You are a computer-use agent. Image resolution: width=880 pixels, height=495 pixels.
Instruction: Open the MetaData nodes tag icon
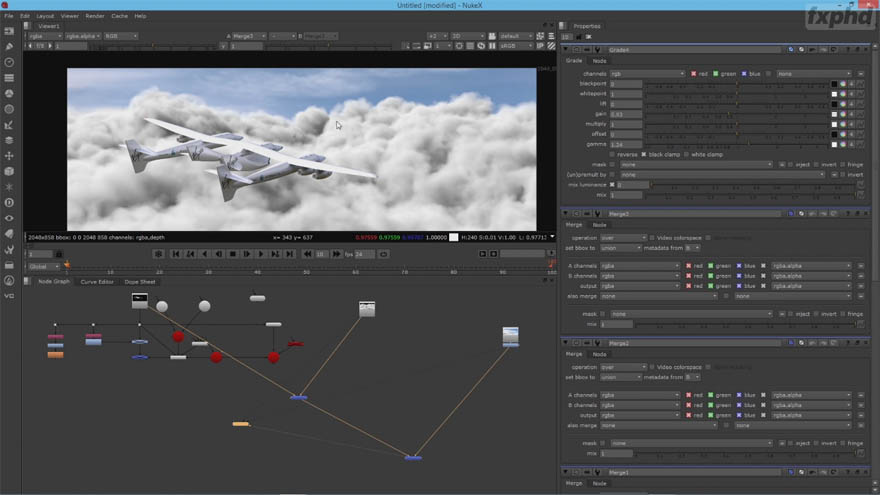(9, 234)
